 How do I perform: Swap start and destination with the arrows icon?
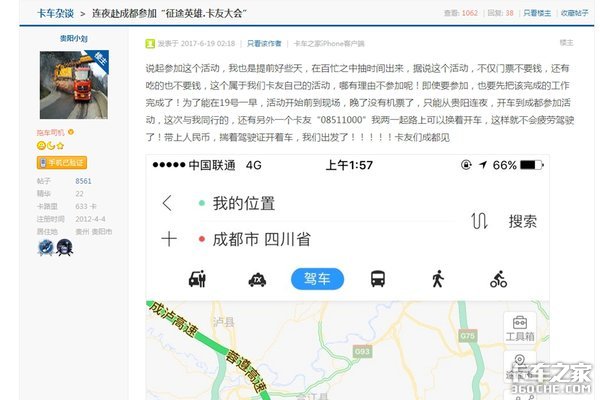(x=479, y=221)
